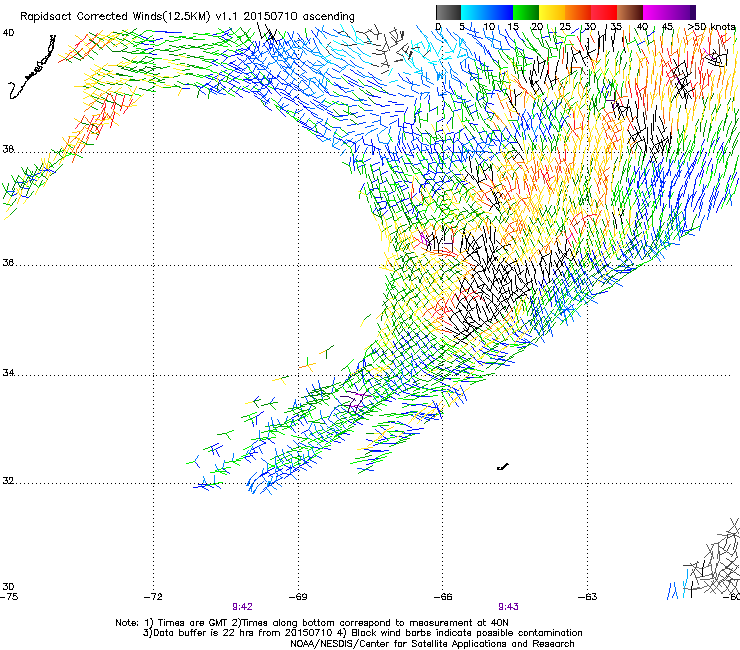
Task: Click the '32' latitude axis label
Action: pos(8,481)
